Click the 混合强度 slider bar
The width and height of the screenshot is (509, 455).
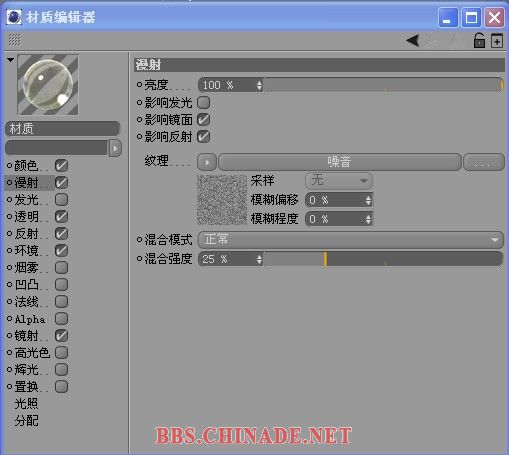[x=383, y=259]
